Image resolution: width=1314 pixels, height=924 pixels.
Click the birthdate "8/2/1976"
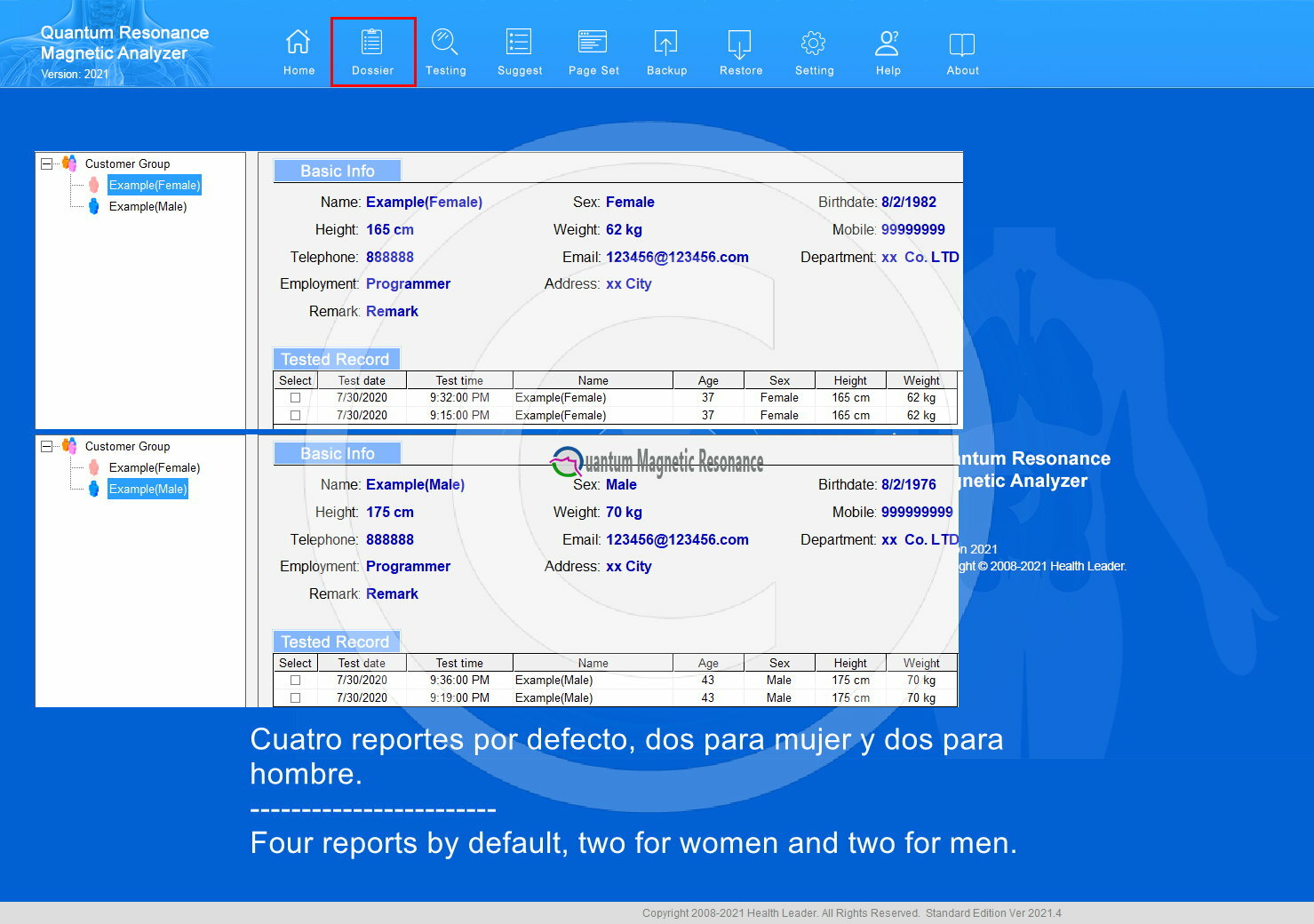point(909,484)
